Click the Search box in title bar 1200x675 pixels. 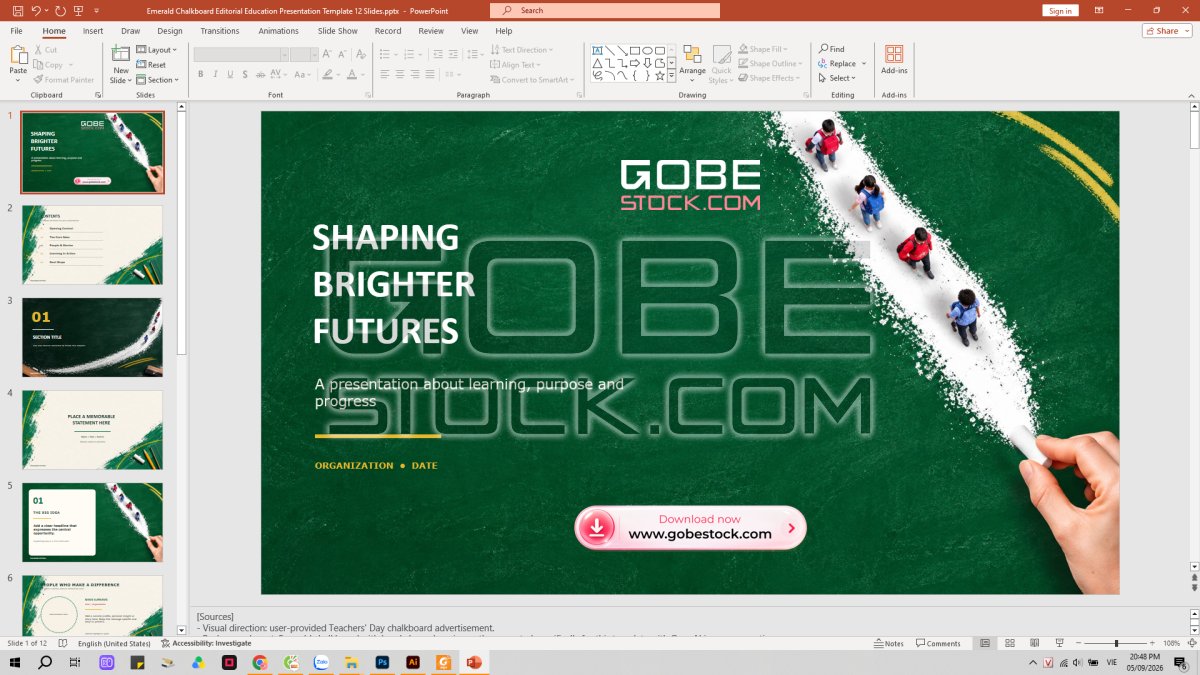point(605,10)
